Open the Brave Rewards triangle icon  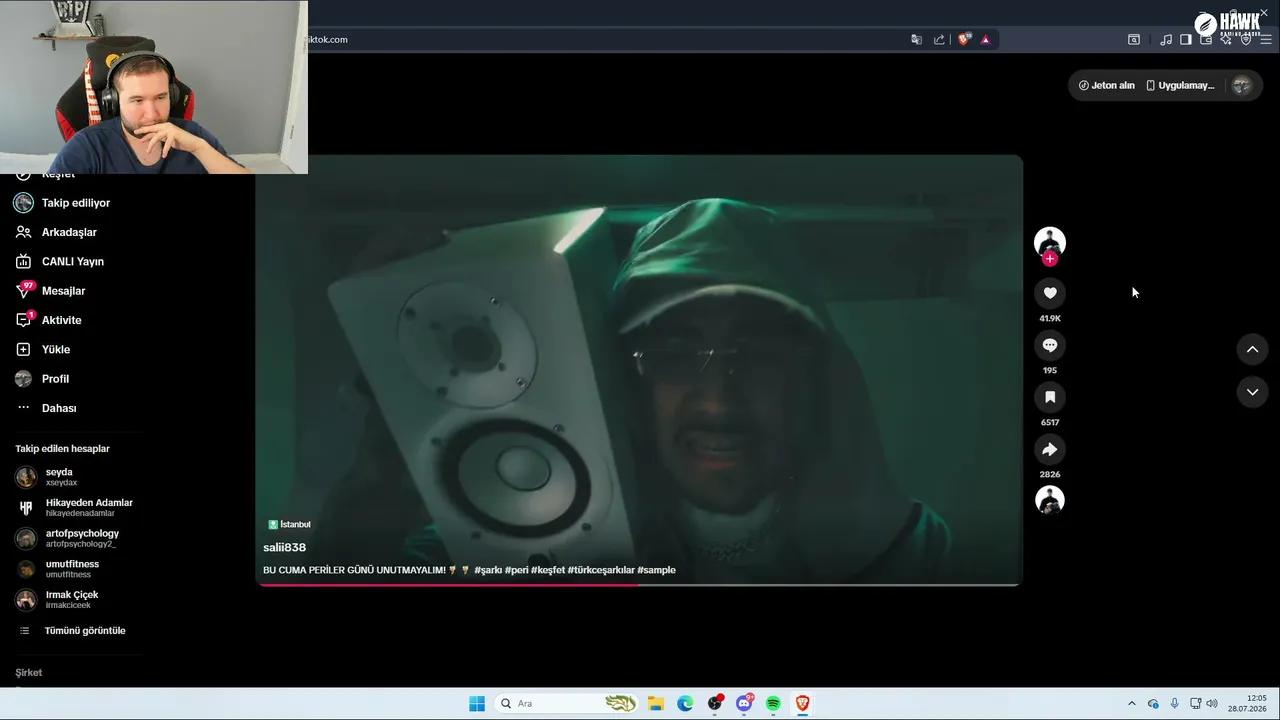click(986, 40)
